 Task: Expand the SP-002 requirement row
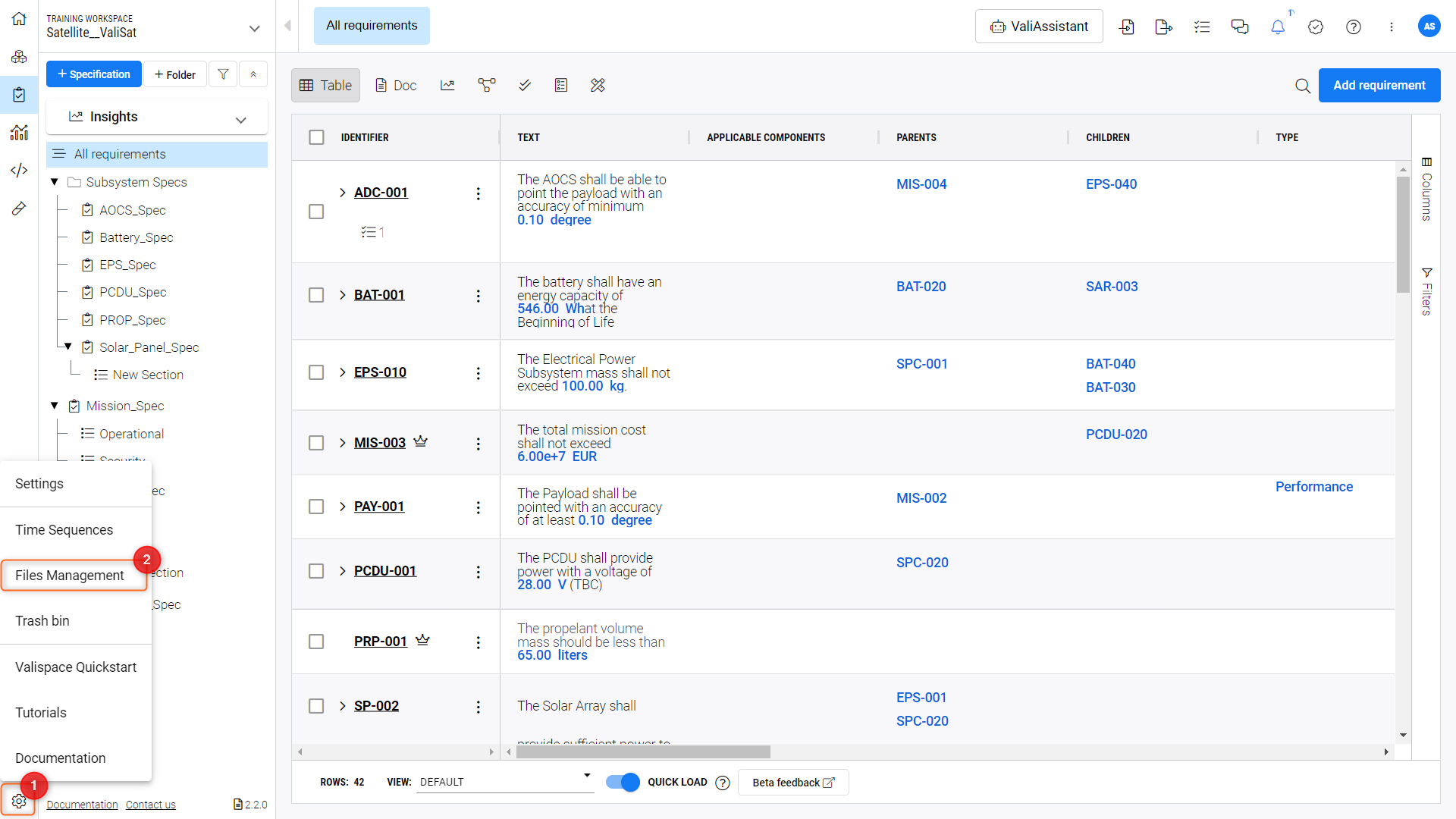click(343, 706)
